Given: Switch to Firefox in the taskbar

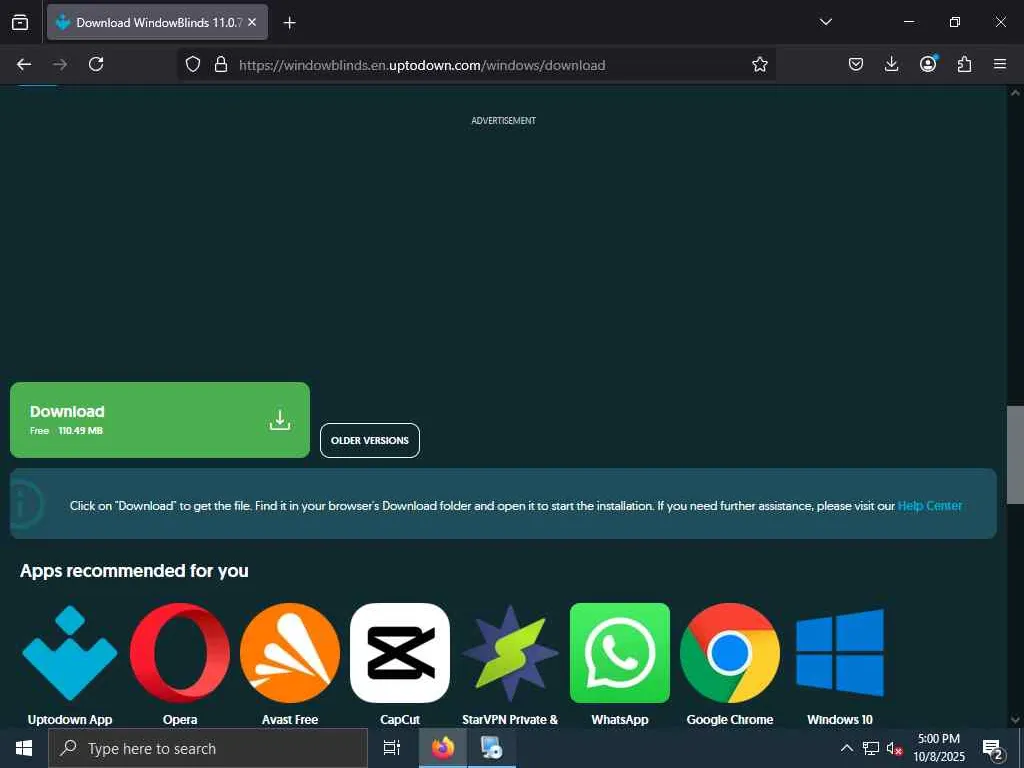Looking at the screenshot, I should tap(443, 748).
